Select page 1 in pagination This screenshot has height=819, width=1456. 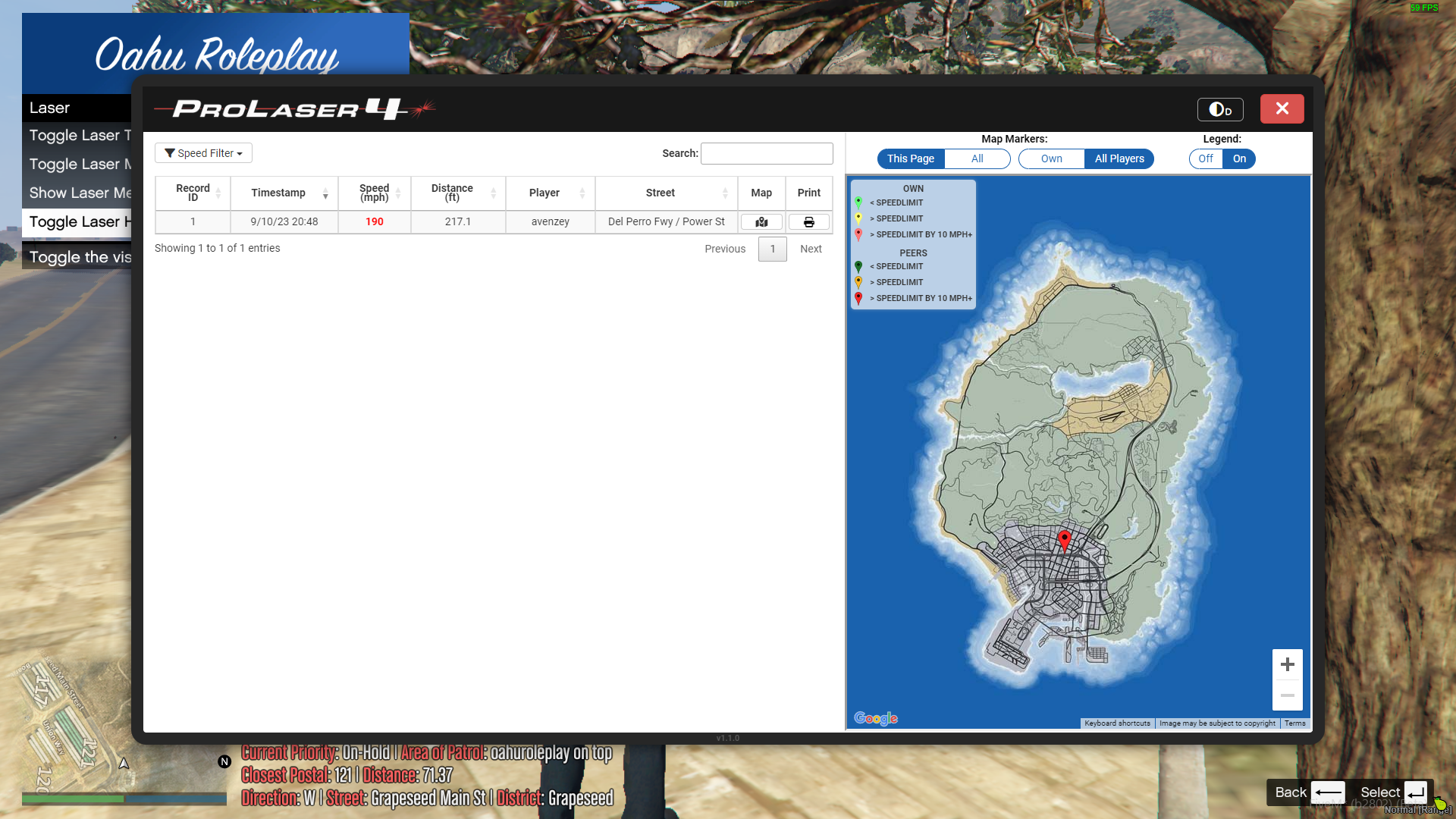(x=773, y=249)
